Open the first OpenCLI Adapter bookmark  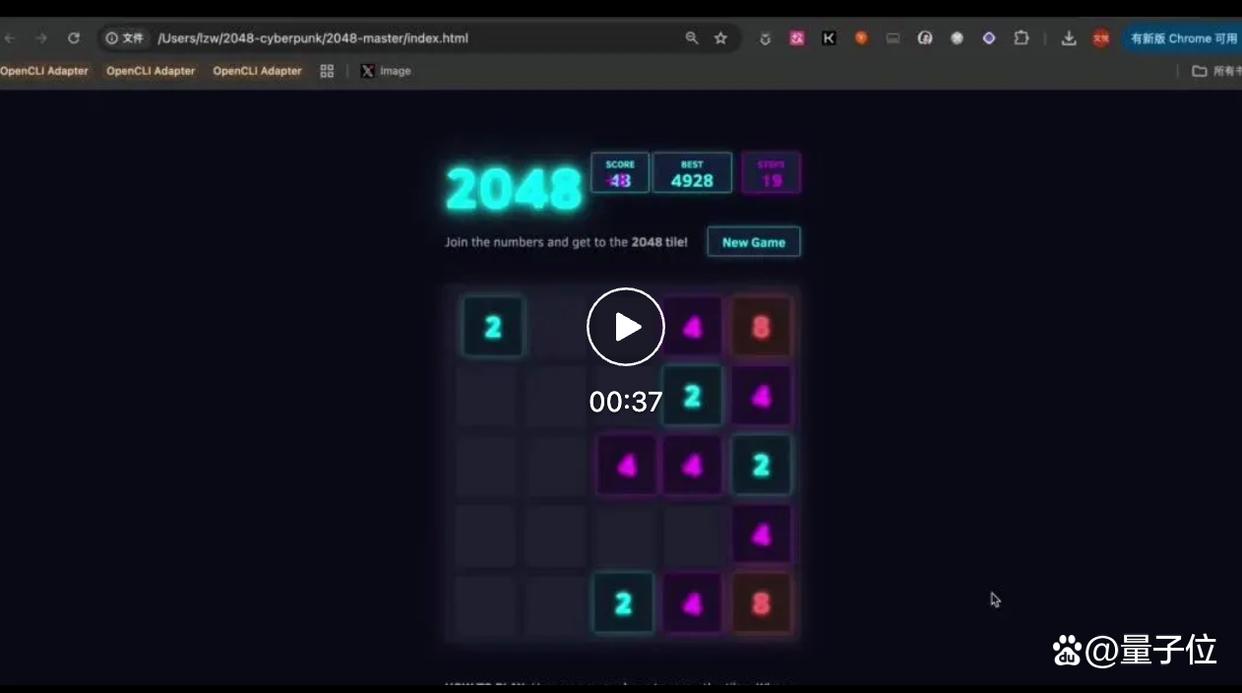tap(44, 71)
